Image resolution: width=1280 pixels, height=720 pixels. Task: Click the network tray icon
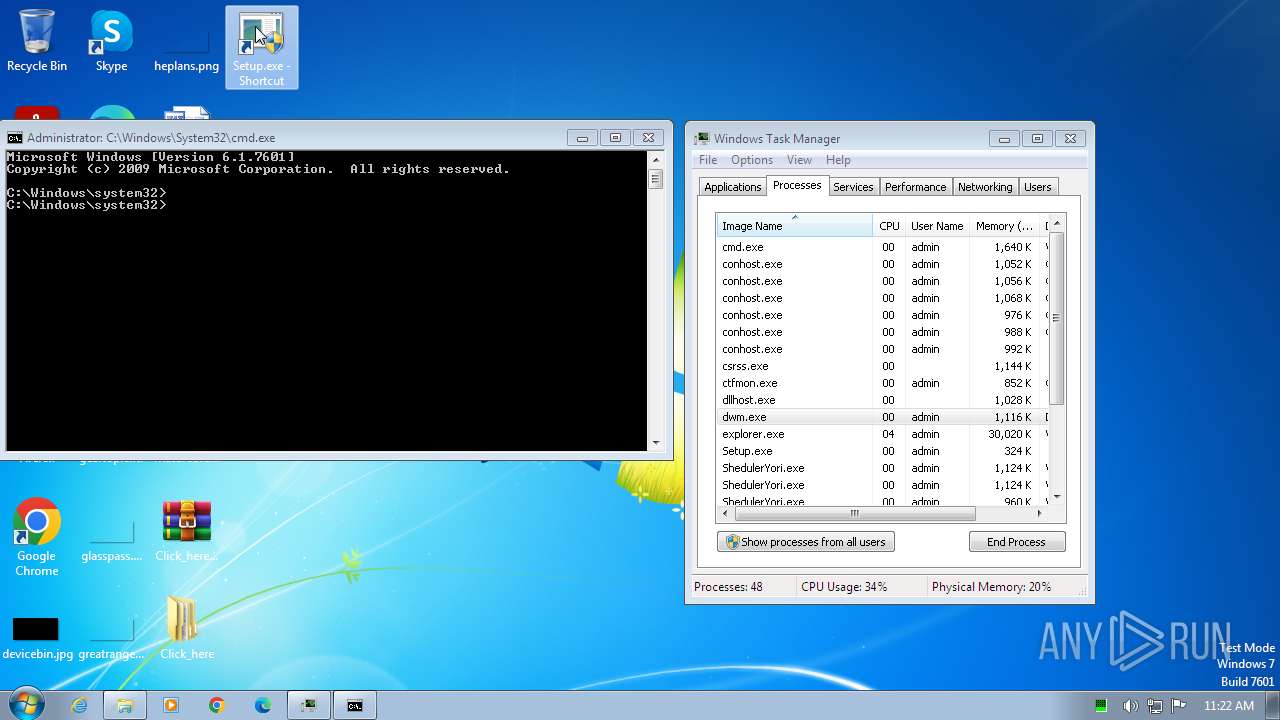click(1154, 706)
